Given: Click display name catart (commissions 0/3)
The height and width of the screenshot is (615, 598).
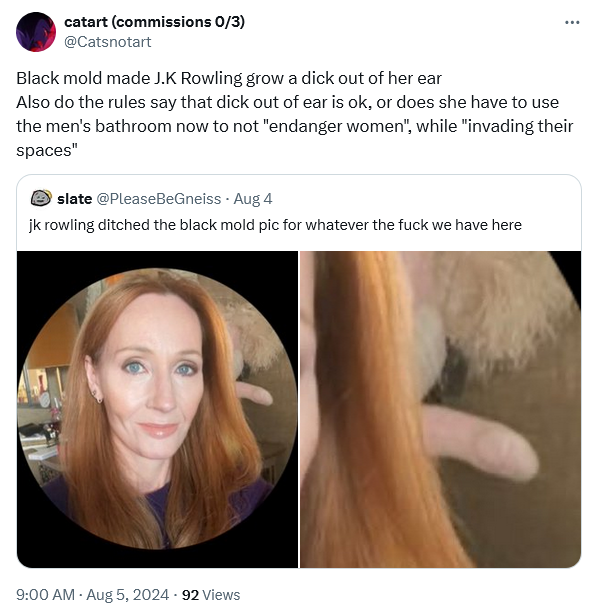Looking at the screenshot, I should pyautogui.click(x=154, y=22).
